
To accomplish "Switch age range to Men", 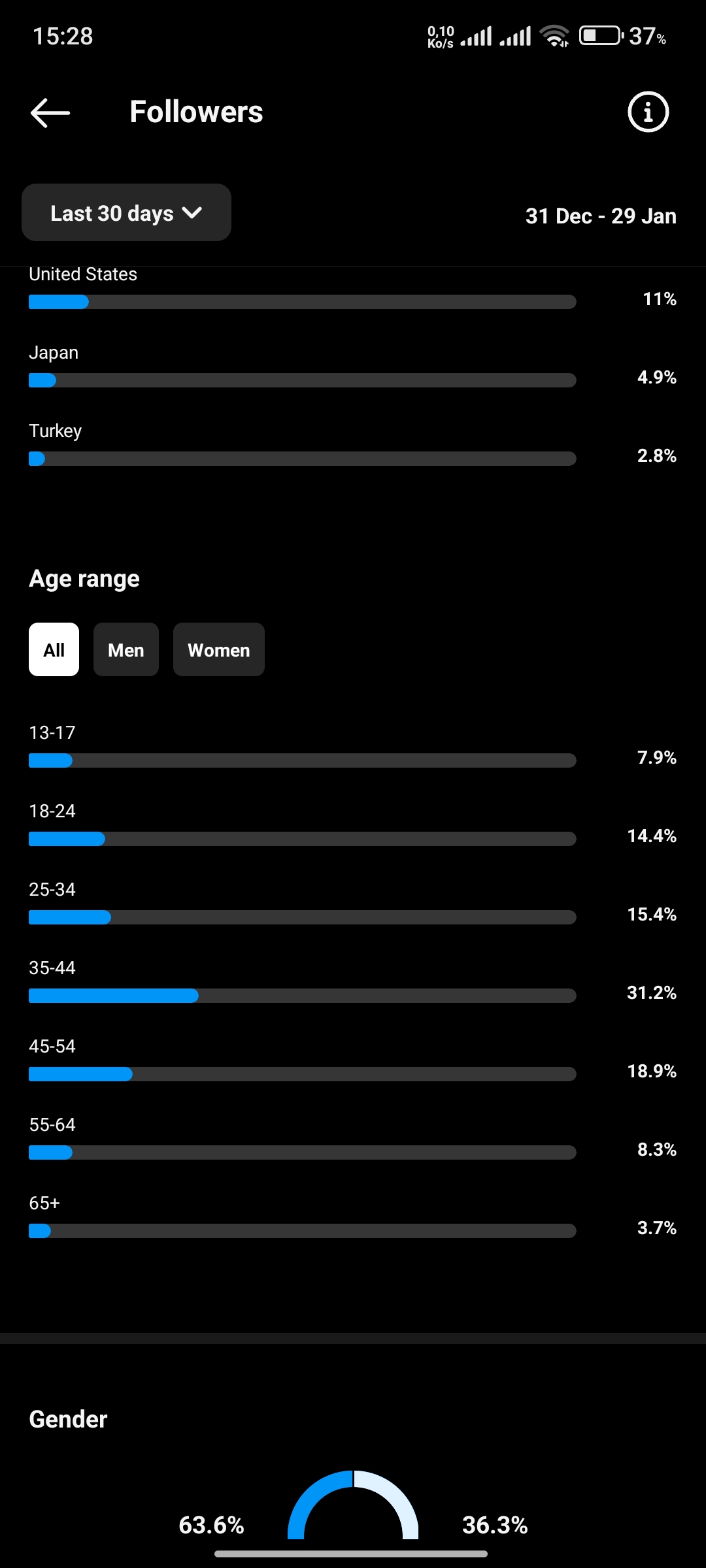I will [x=126, y=649].
